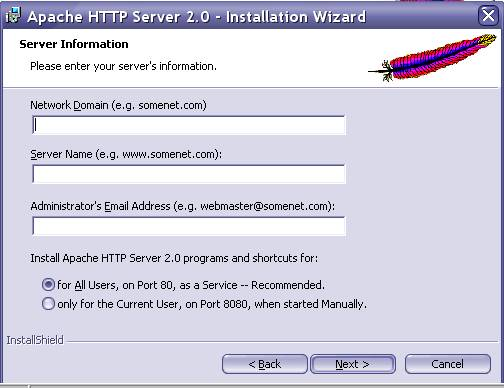Screen dimensions: 504x388
Task: Click the 'Server Information' heading
Action: (74, 44)
